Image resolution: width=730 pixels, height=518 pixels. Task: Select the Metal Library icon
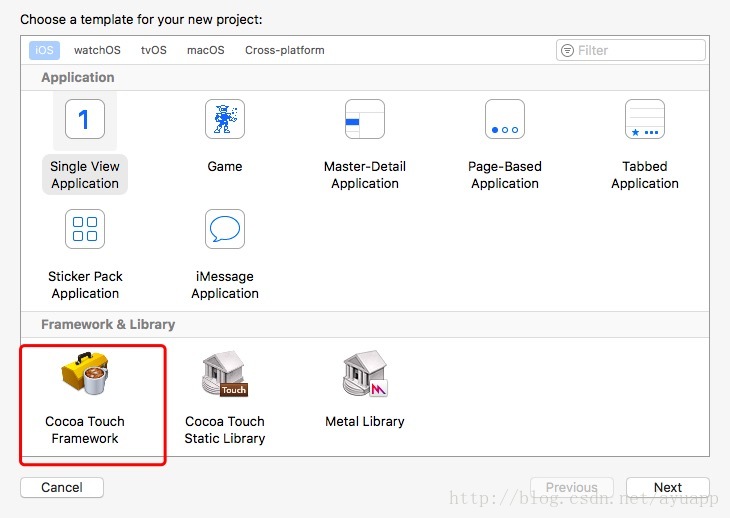tap(365, 374)
